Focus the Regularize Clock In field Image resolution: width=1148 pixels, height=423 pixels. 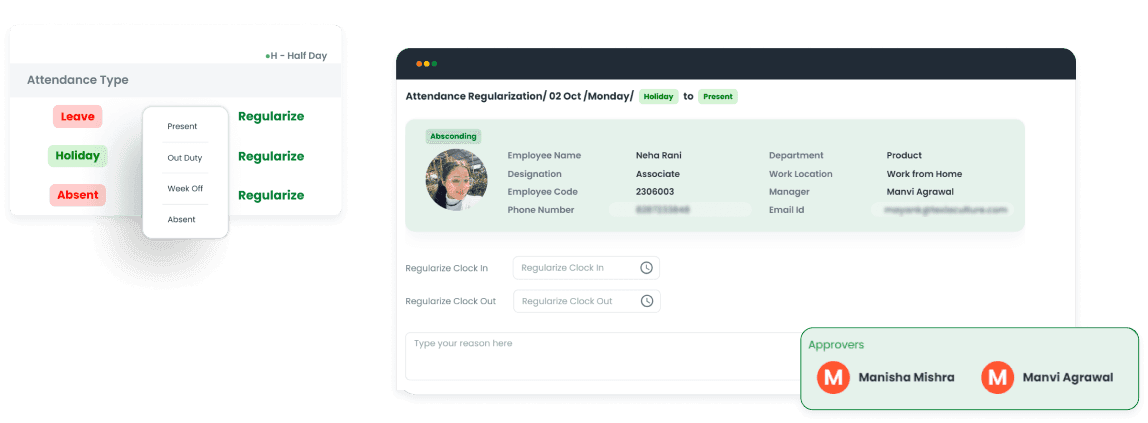click(x=586, y=268)
